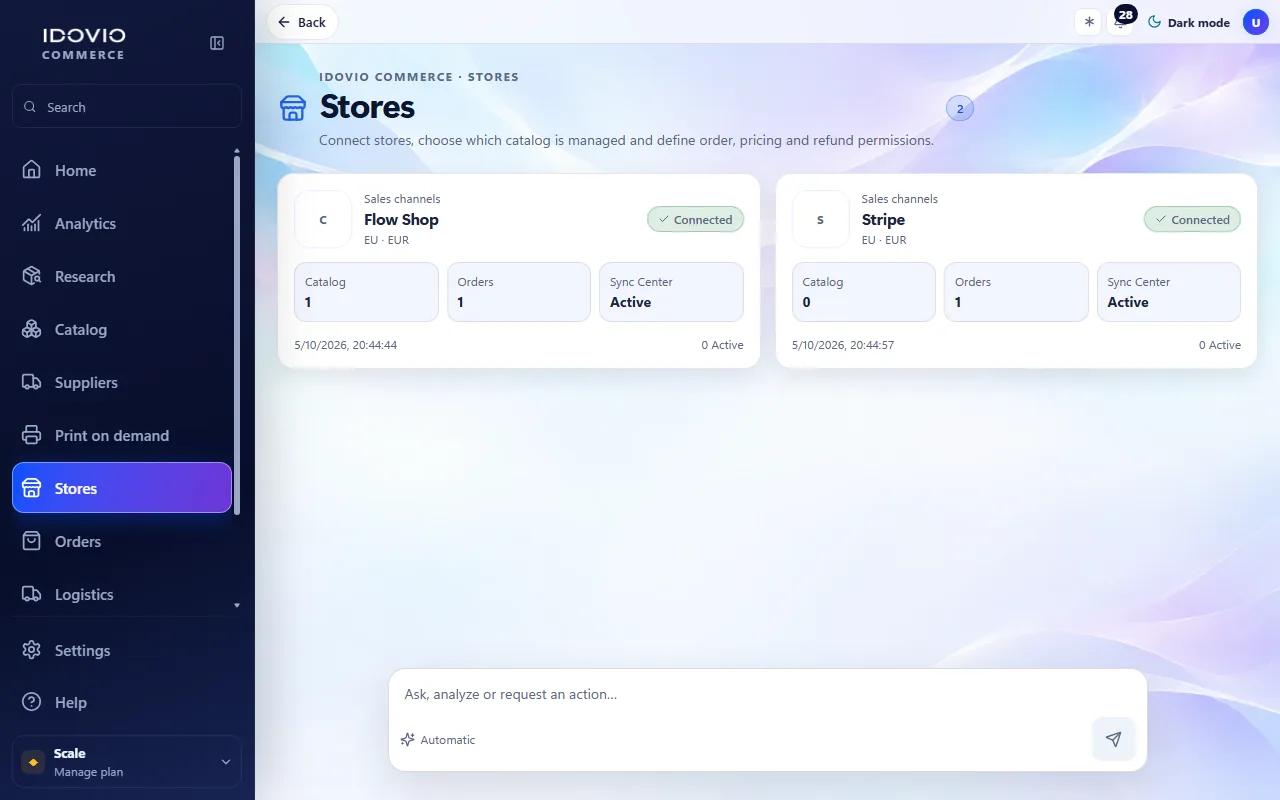
Task: Click timestamp 5/10/2026, 20:44:57
Action: [x=843, y=345]
